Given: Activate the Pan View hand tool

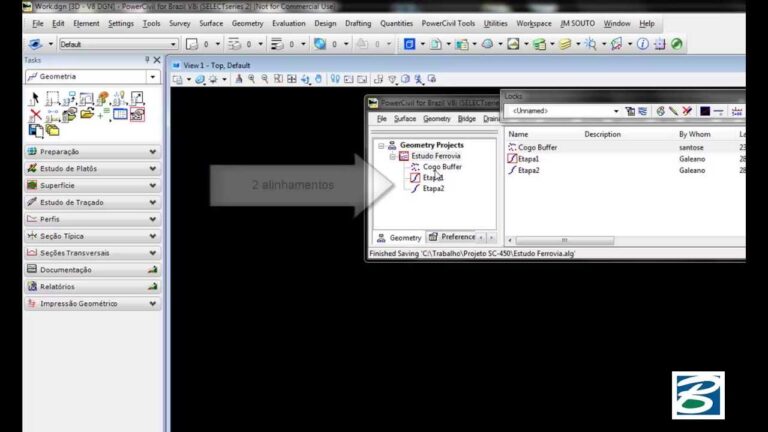Looking at the screenshot, I should (318, 79).
